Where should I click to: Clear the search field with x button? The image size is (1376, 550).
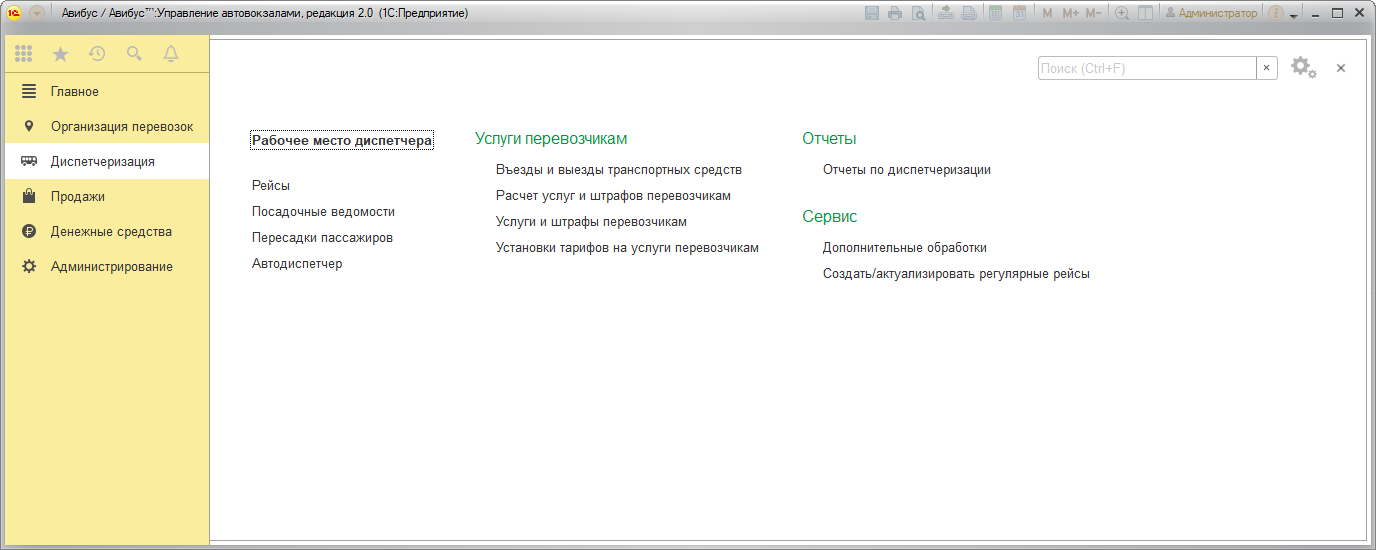coord(1267,68)
